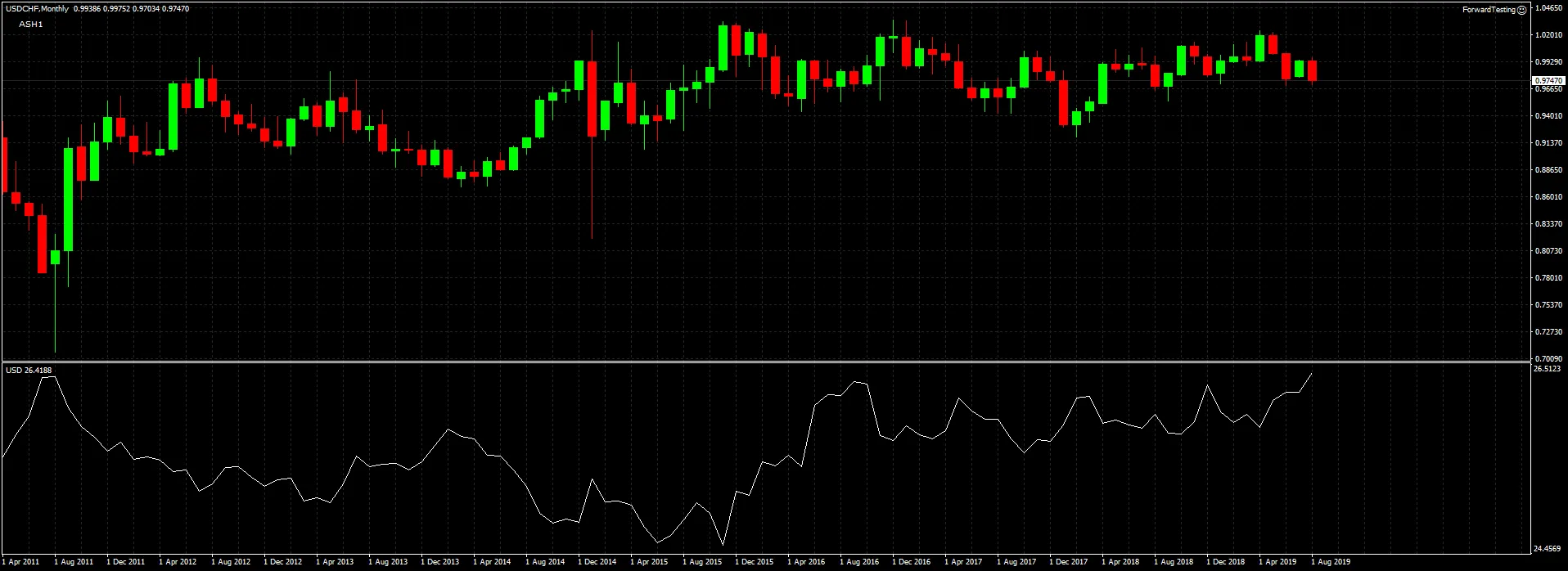This screenshot has width=1568, height=571.
Task: Click the 1 Dec 2014 date label
Action: [597, 562]
